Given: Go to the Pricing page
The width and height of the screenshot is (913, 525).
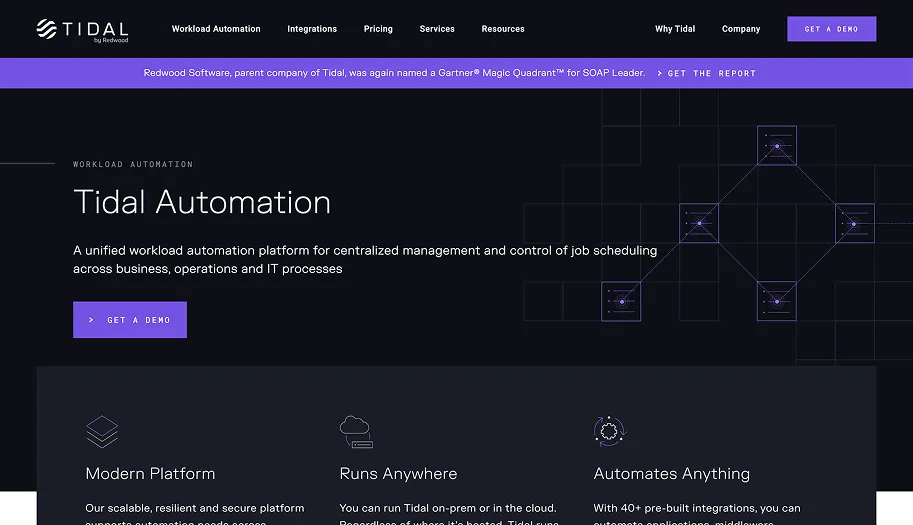Looking at the screenshot, I should click(378, 29).
